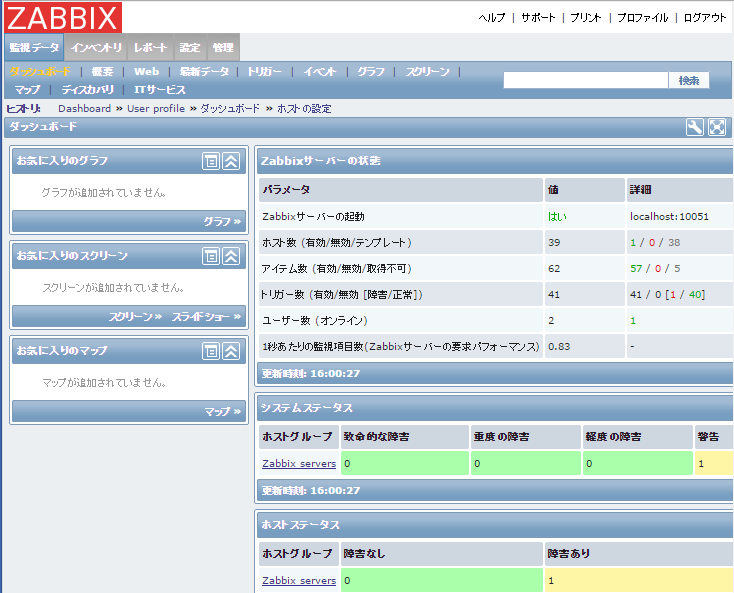Click the 重度の障害 cell for Zabbix servers
The image size is (734, 593).
[x=526, y=463]
